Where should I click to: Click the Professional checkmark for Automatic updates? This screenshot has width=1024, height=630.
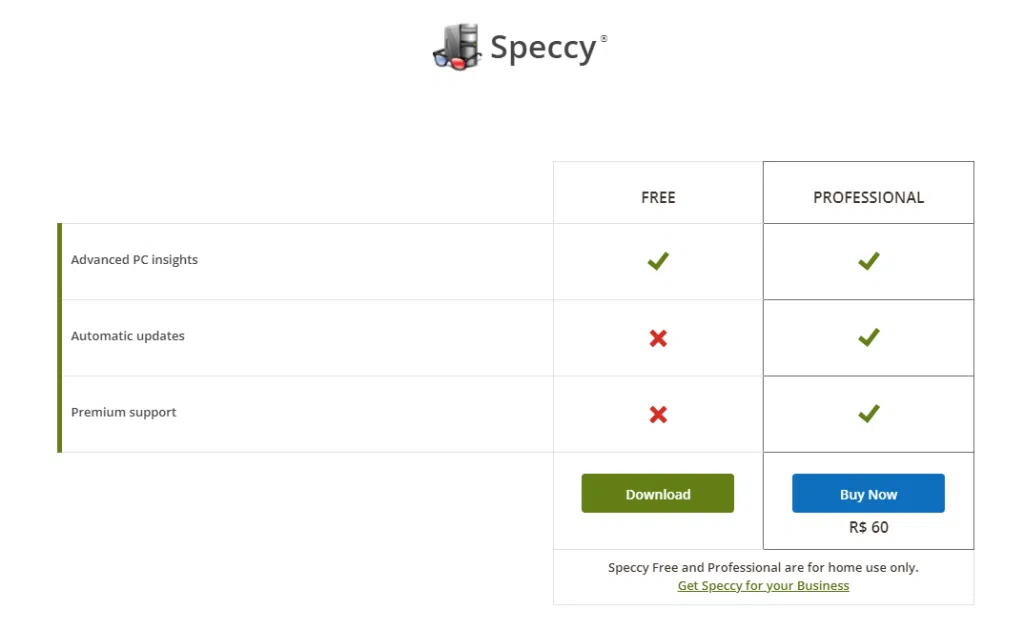(x=868, y=338)
